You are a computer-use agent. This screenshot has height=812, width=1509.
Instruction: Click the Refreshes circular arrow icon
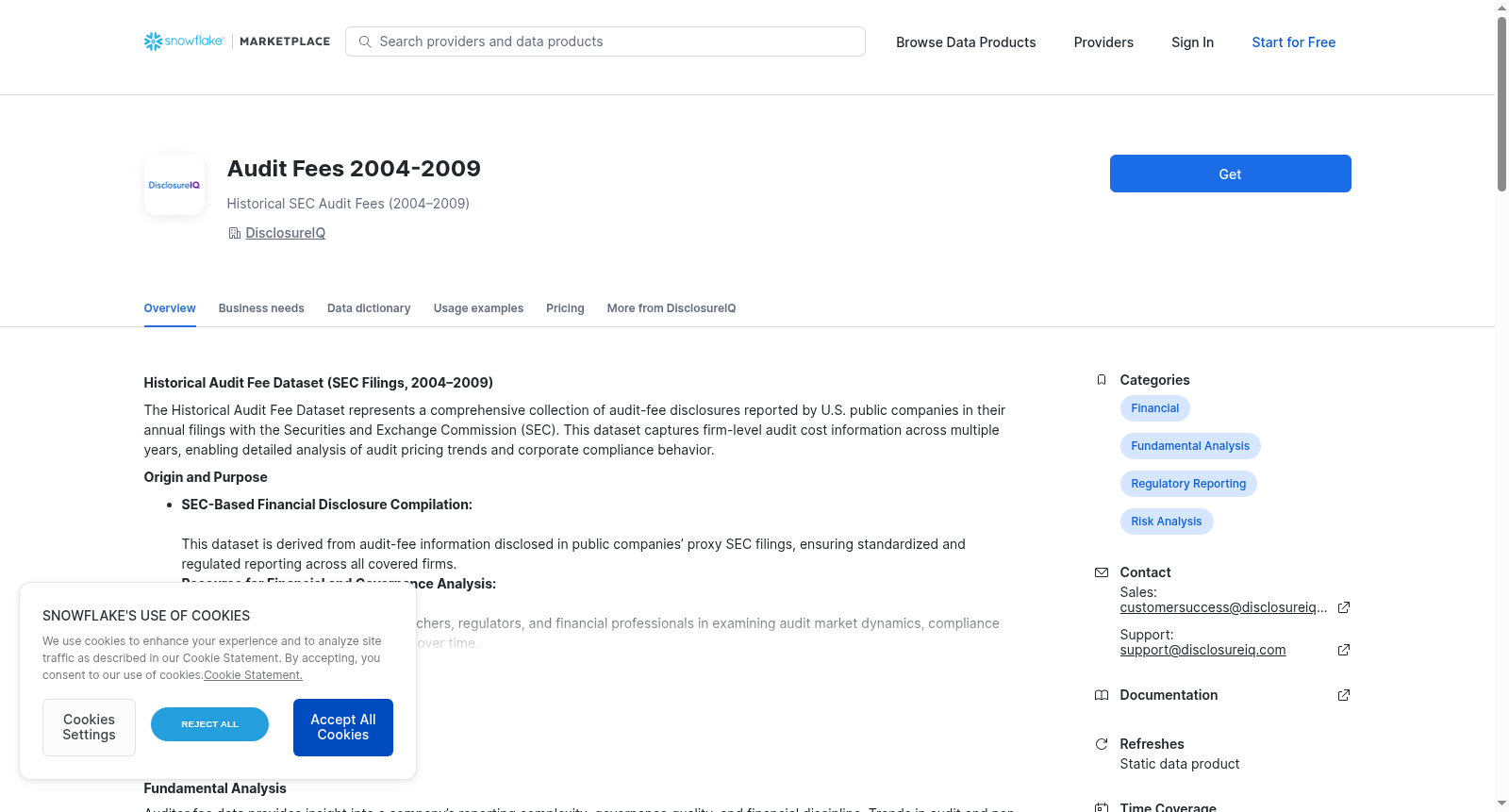point(1102,744)
